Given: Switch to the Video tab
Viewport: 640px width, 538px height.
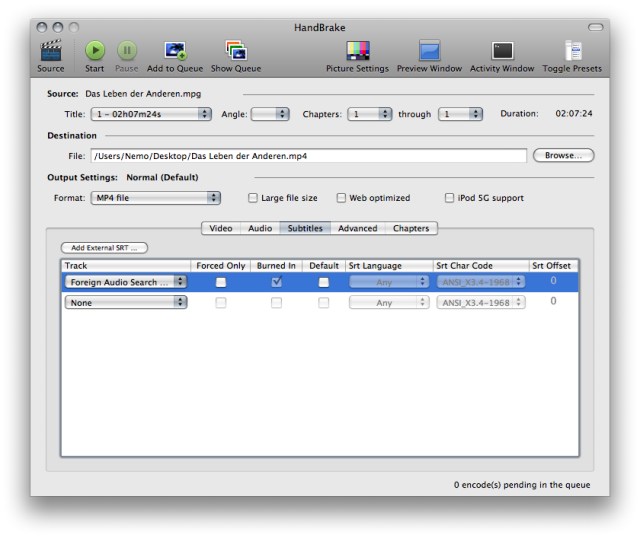Looking at the screenshot, I should click(221, 228).
